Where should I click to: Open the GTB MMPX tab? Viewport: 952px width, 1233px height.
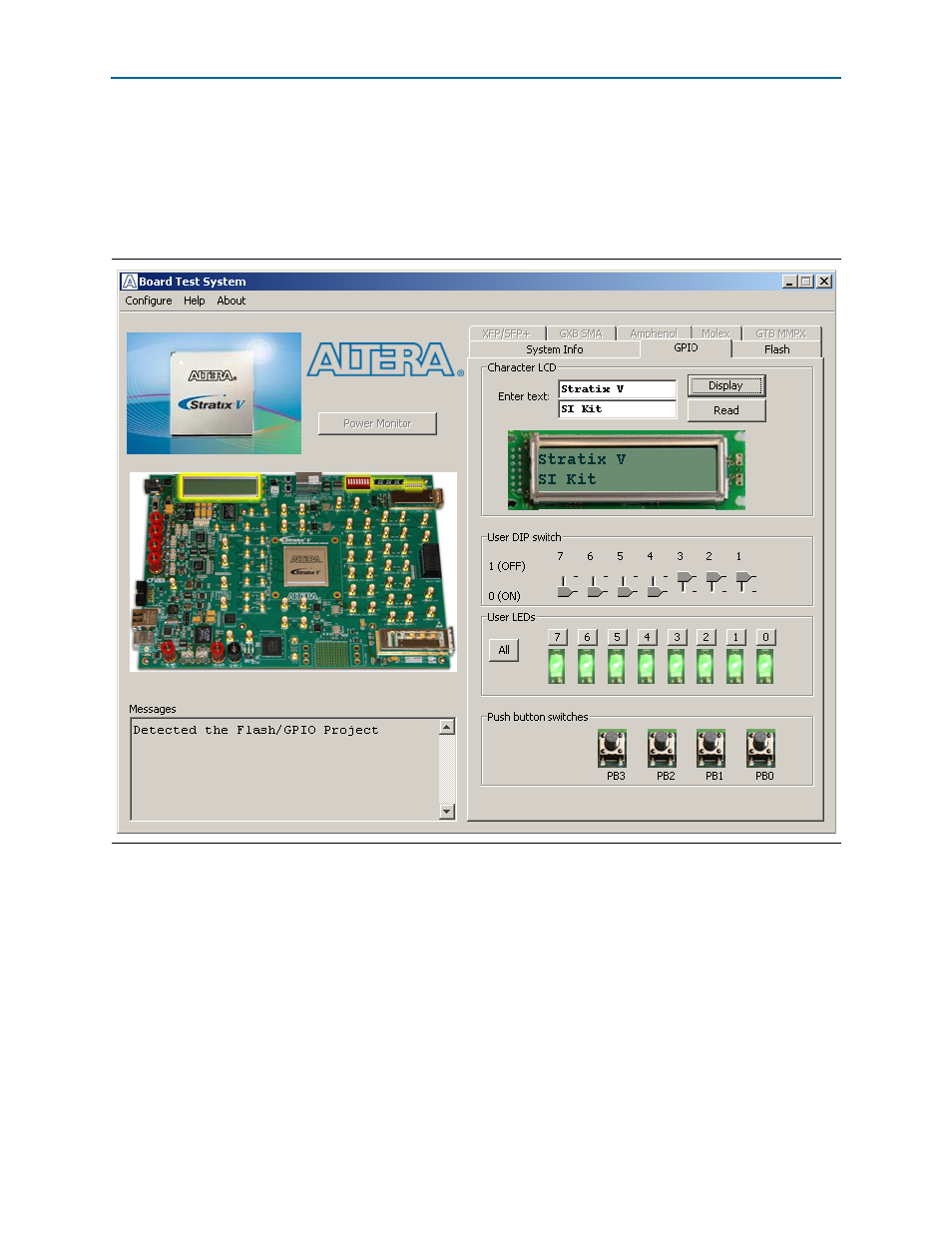[x=780, y=333]
